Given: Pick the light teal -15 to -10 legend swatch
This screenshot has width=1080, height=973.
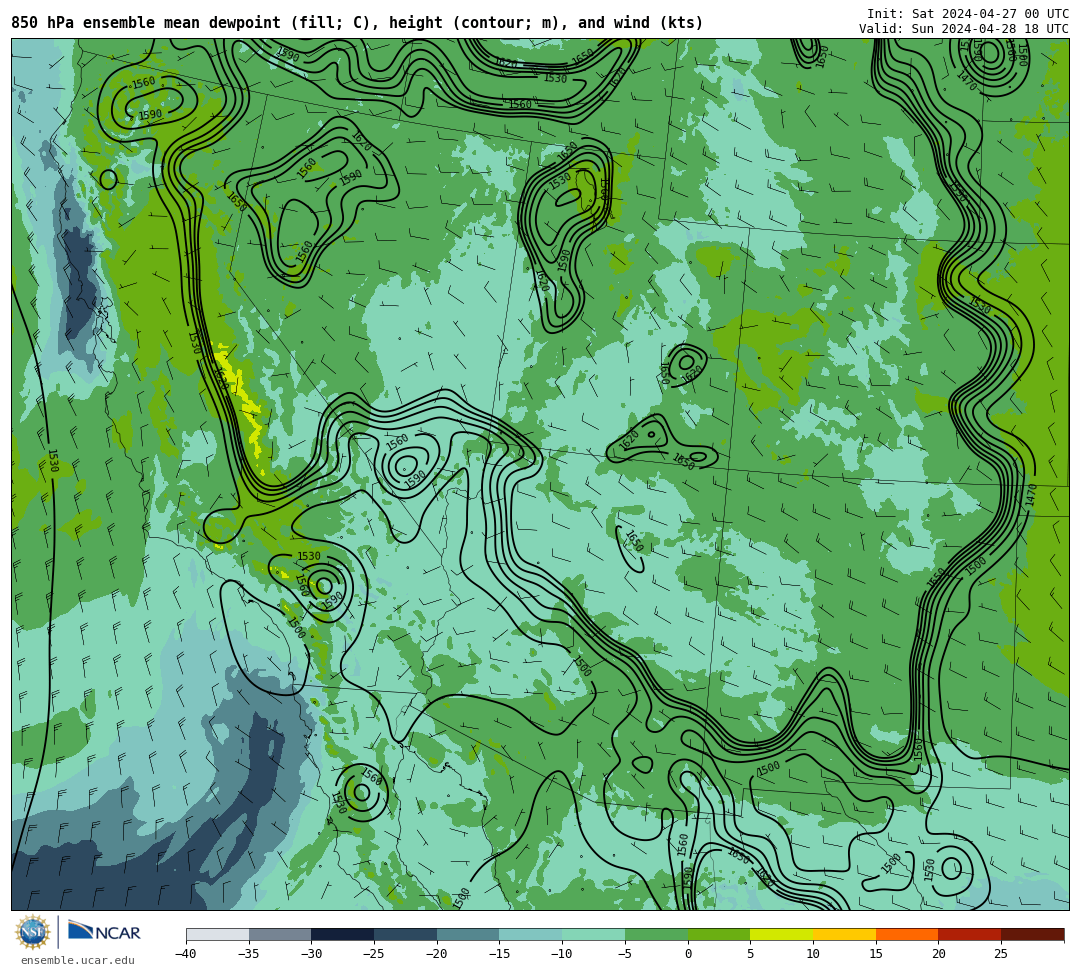Looking at the screenshot, I should pyautogui.click(x=530, y=934).
